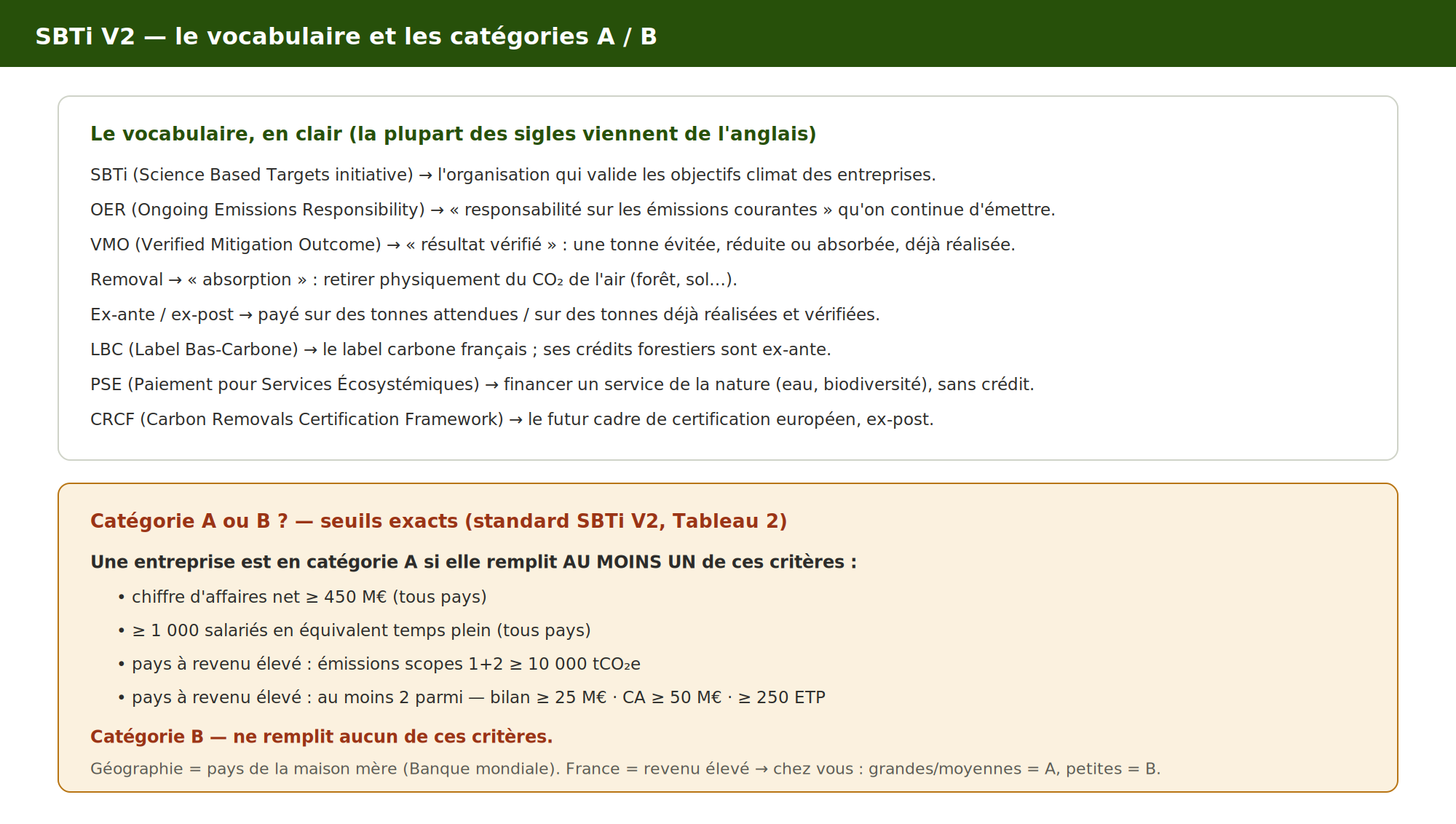
Task: Click the heading 'Le vocabulaire, en clair'
Action: pos(453,134)
